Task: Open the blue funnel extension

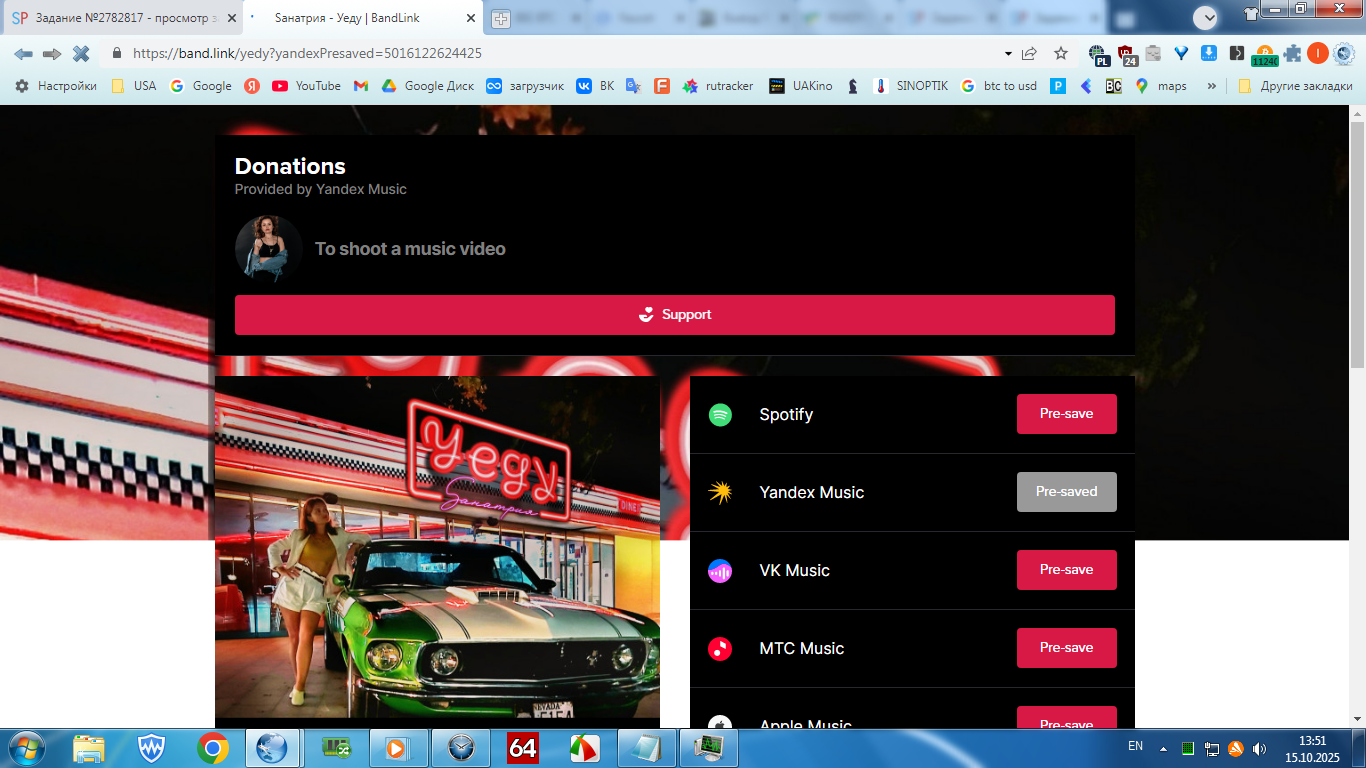Action: tap(1181, 53)
